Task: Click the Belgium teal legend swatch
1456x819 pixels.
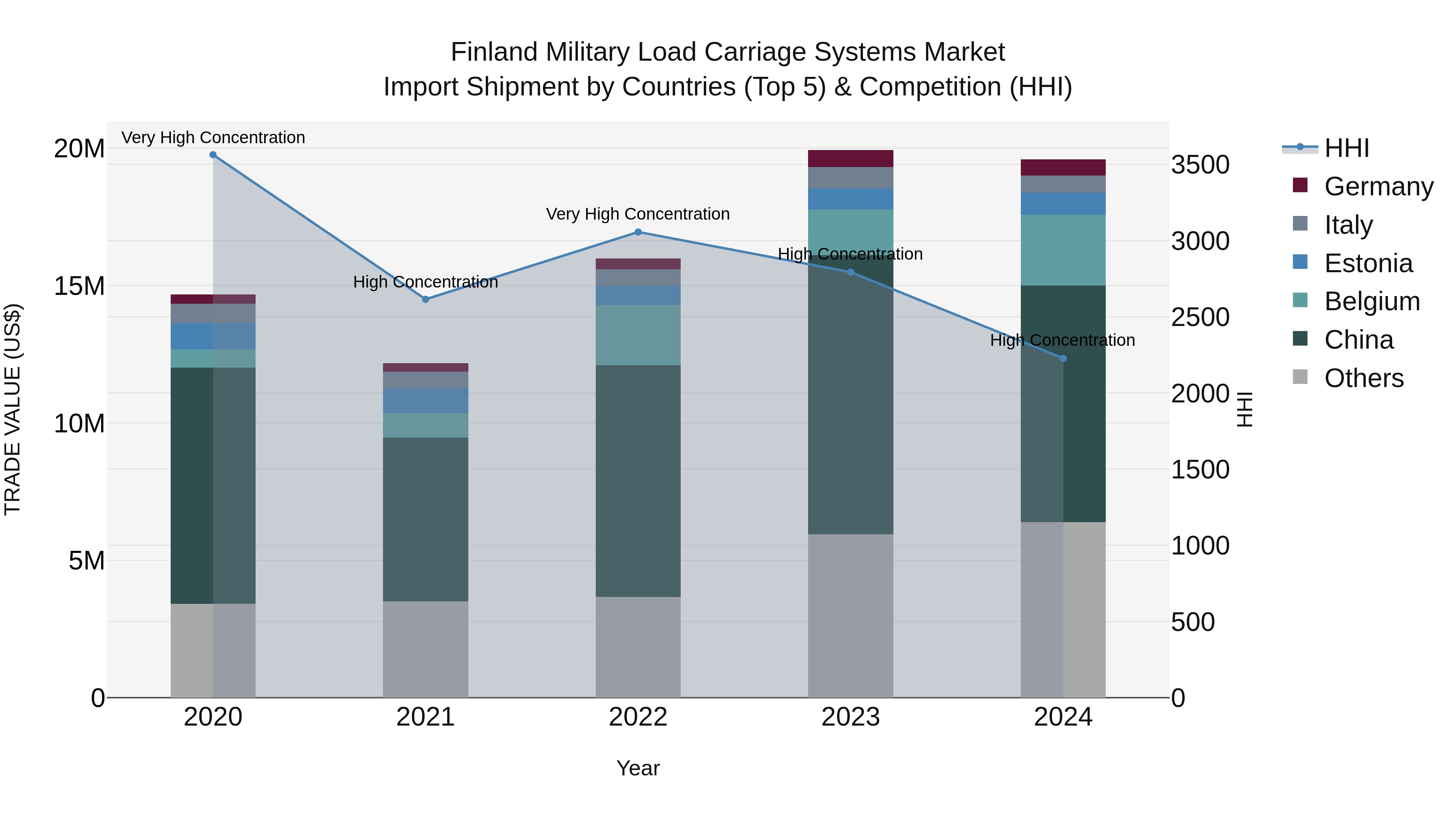Action: pos(1300,300)
